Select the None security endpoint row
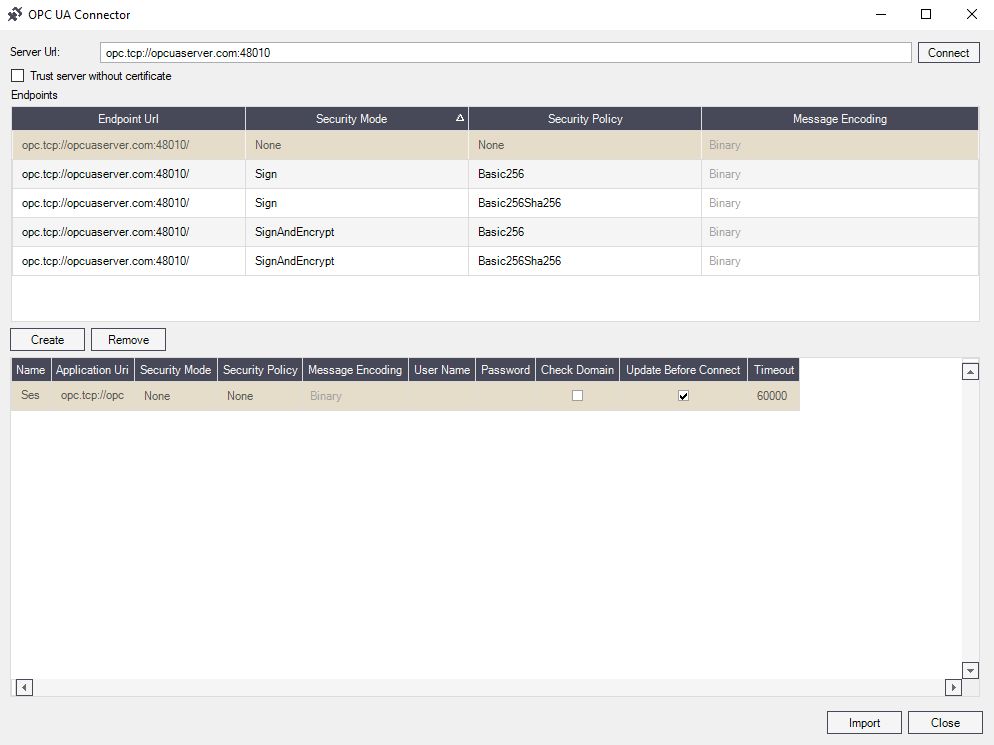The width and height of the screenshot is (994, 745). (400, 145)
